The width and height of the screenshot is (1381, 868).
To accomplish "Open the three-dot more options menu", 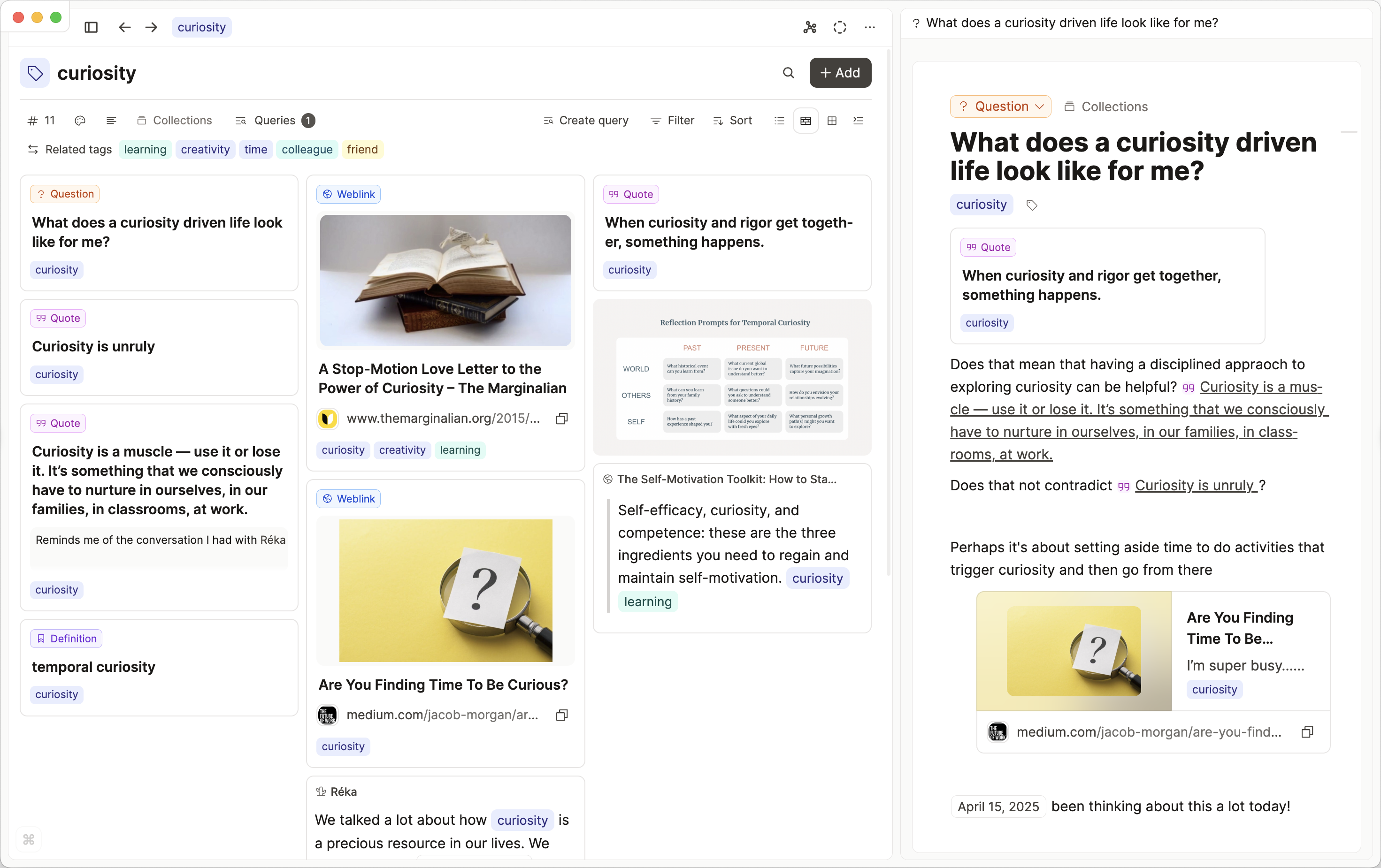I will point(870,27).
